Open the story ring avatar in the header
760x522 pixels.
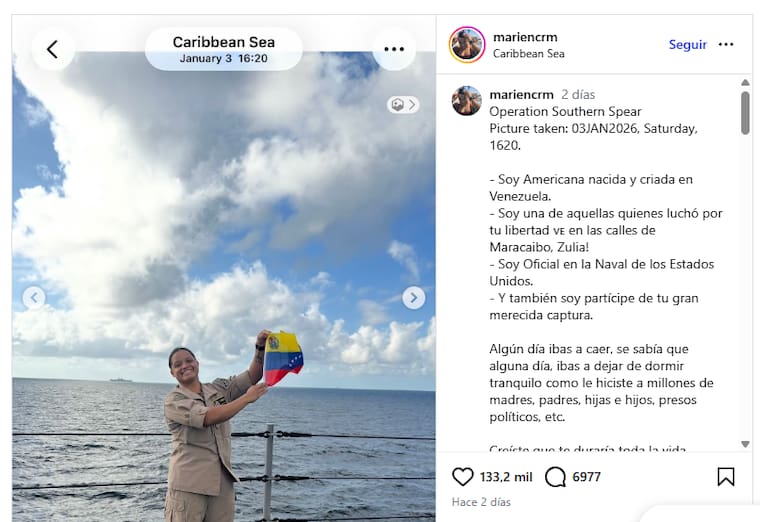(467, 45)
